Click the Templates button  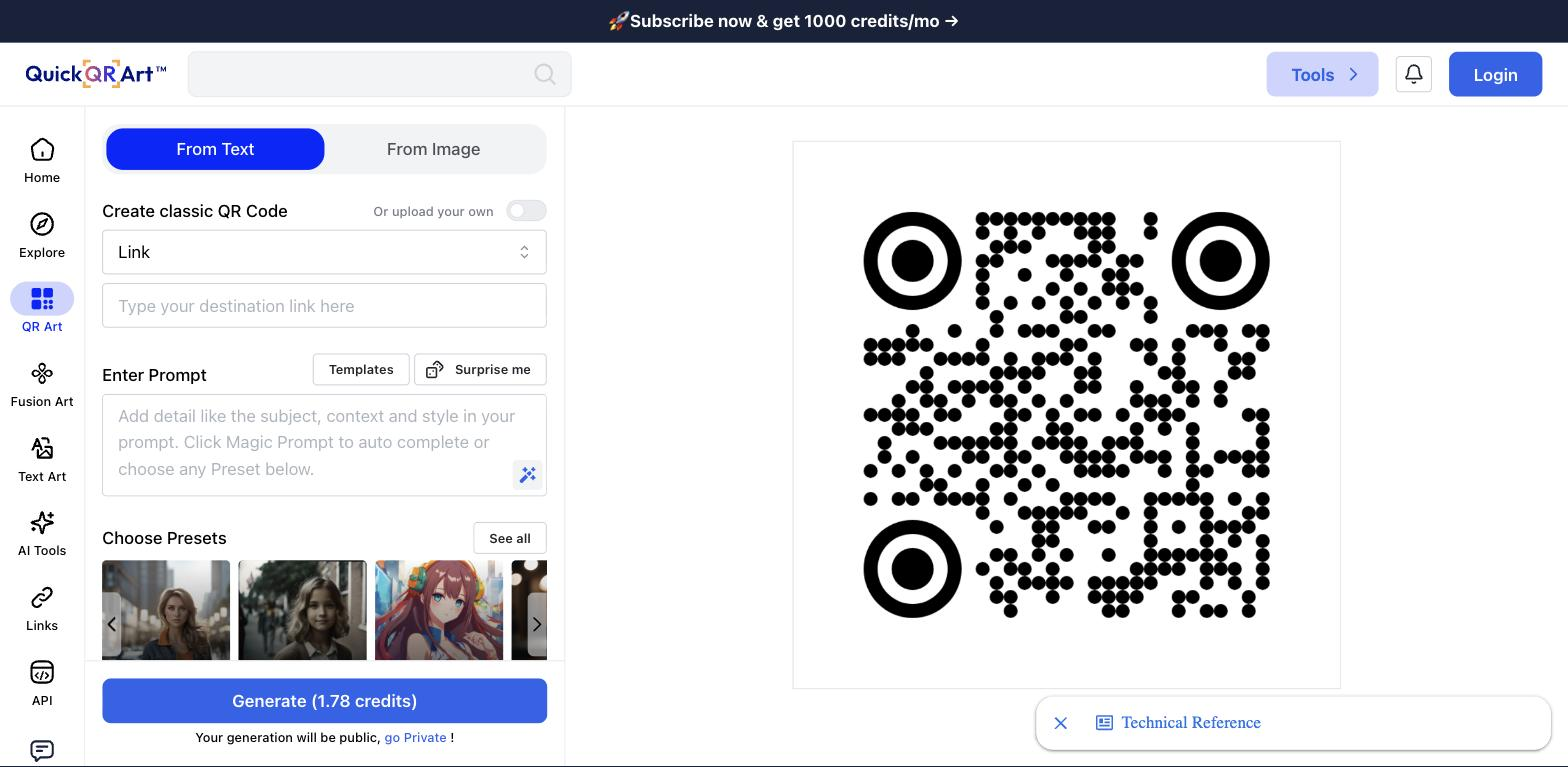point(361,369)
